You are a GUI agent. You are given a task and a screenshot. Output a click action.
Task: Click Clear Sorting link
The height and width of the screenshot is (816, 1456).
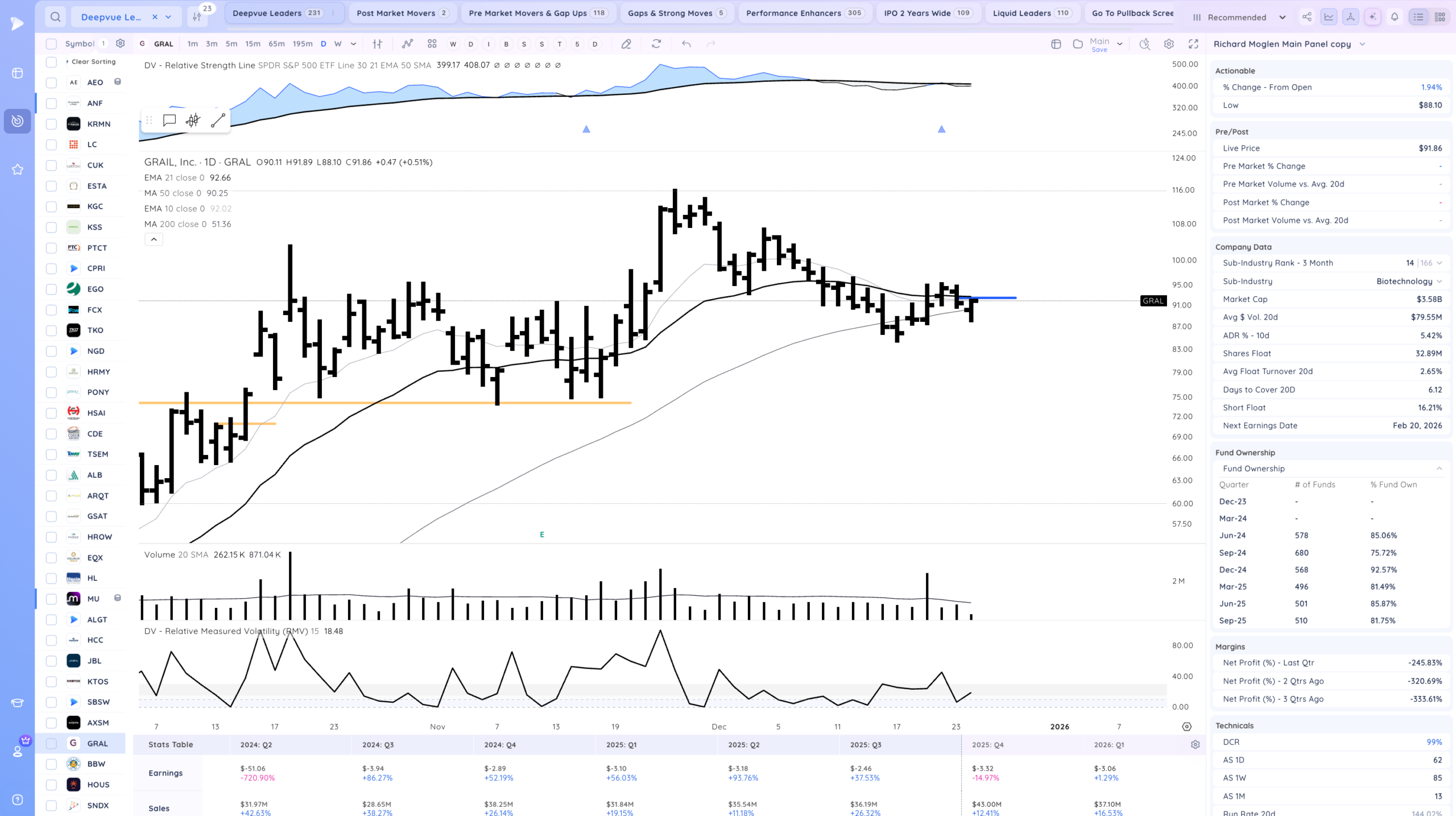pyautogui.click(x=93, y=61)
